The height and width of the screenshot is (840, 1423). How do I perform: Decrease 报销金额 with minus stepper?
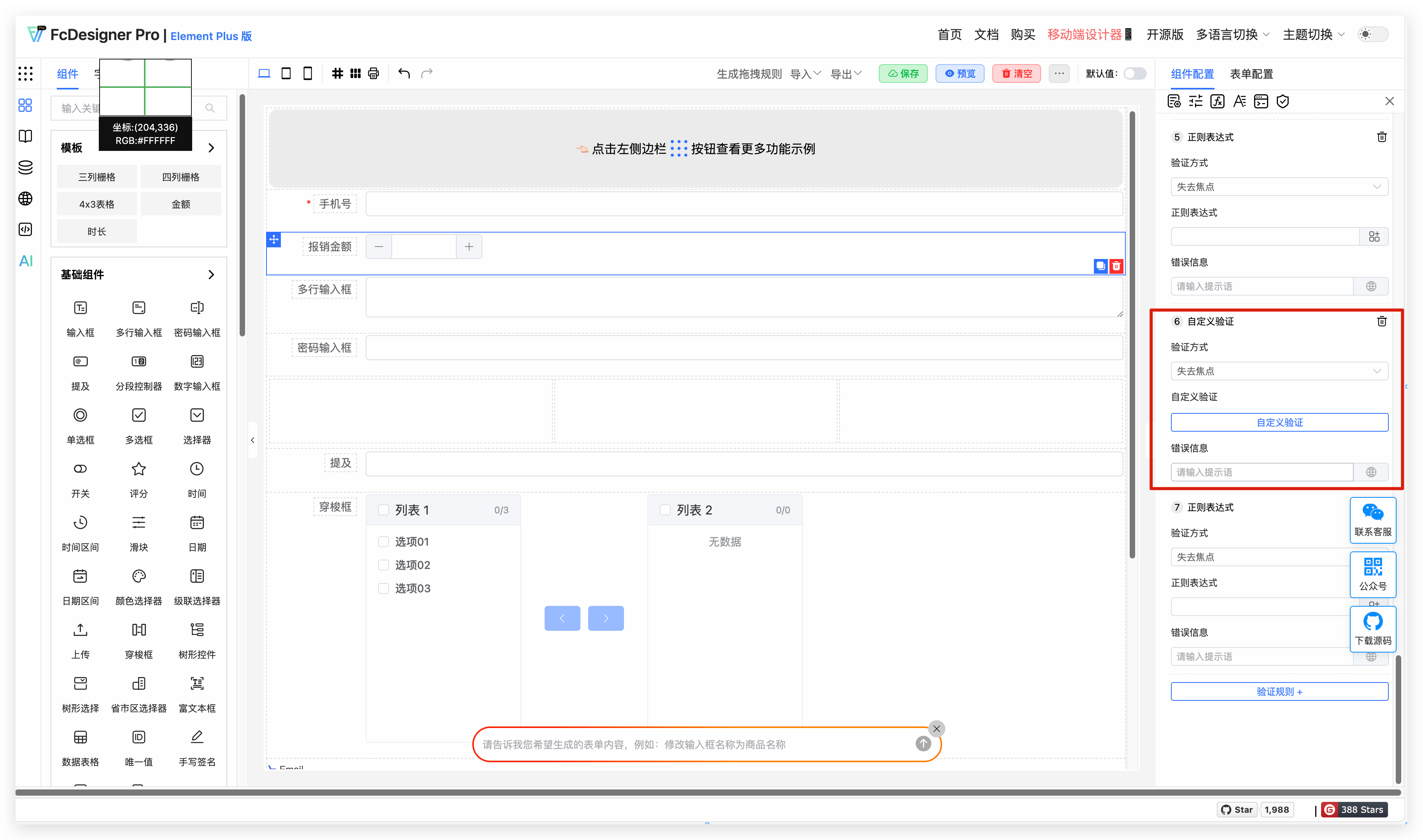tap(379, 247)
